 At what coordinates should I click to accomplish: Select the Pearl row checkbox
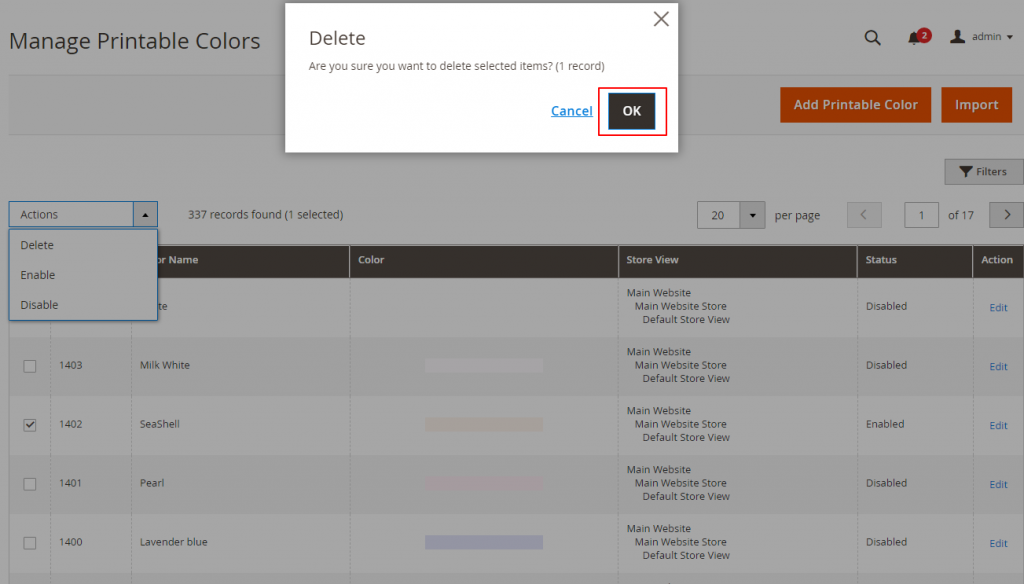tap(30, 484)
